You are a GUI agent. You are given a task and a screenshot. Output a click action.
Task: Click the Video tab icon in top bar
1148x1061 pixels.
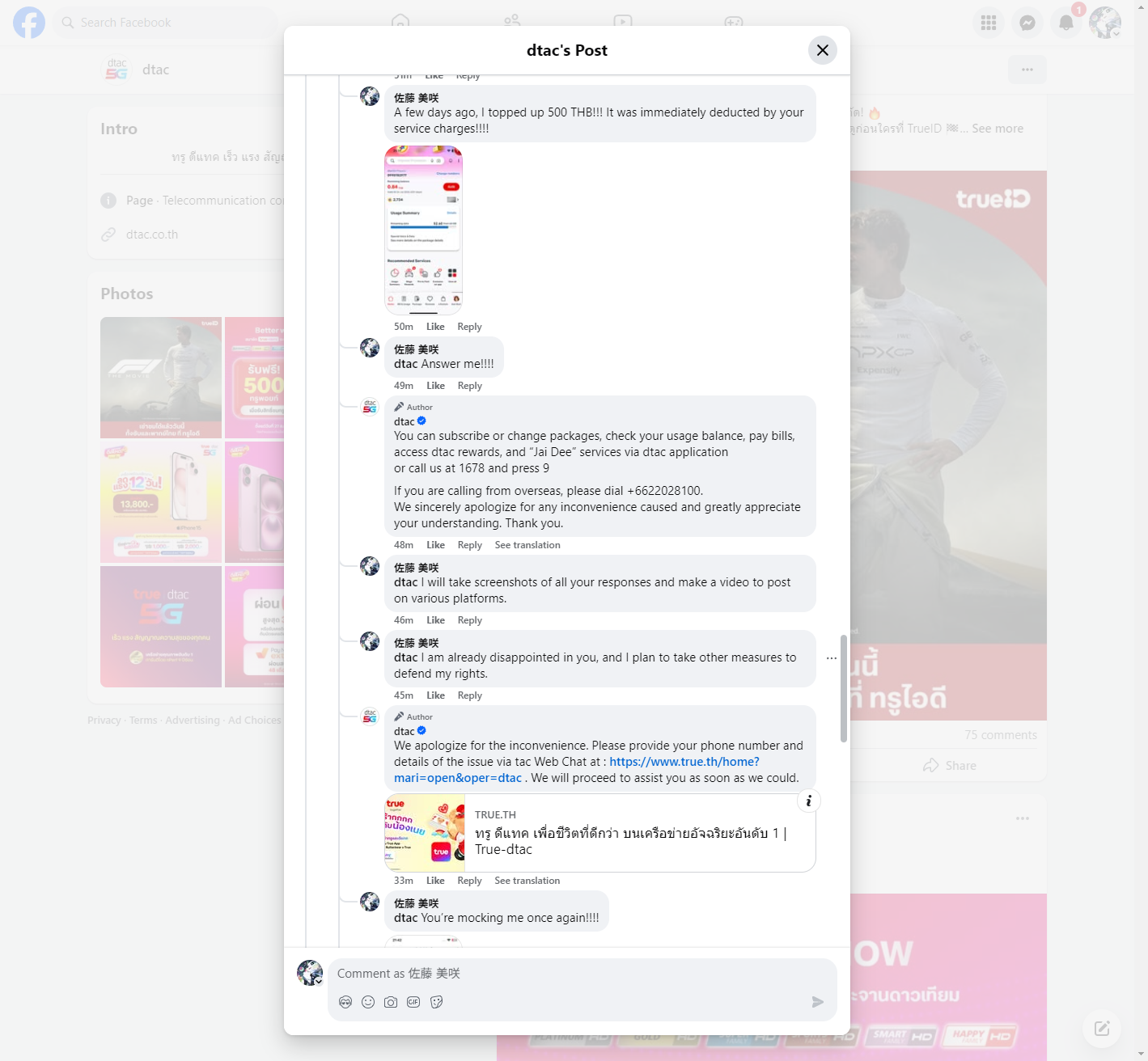pyautogui.click(x=622, y=22)
